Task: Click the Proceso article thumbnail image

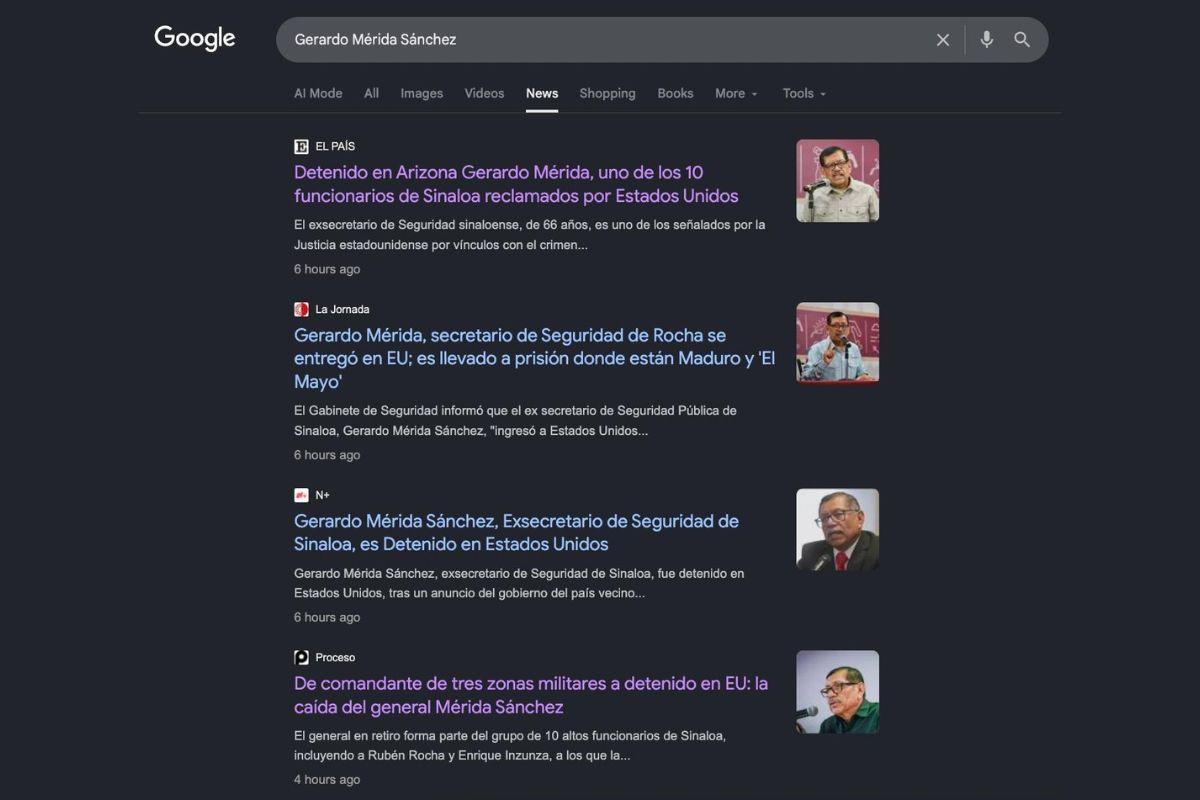Action: 838,692
